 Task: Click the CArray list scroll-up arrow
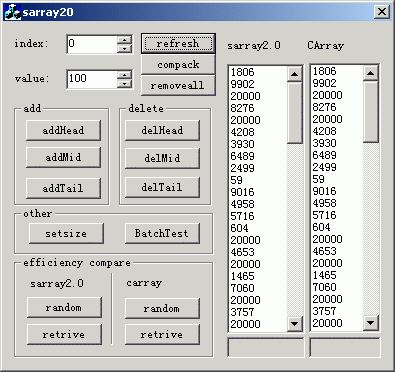click(370, 73)
